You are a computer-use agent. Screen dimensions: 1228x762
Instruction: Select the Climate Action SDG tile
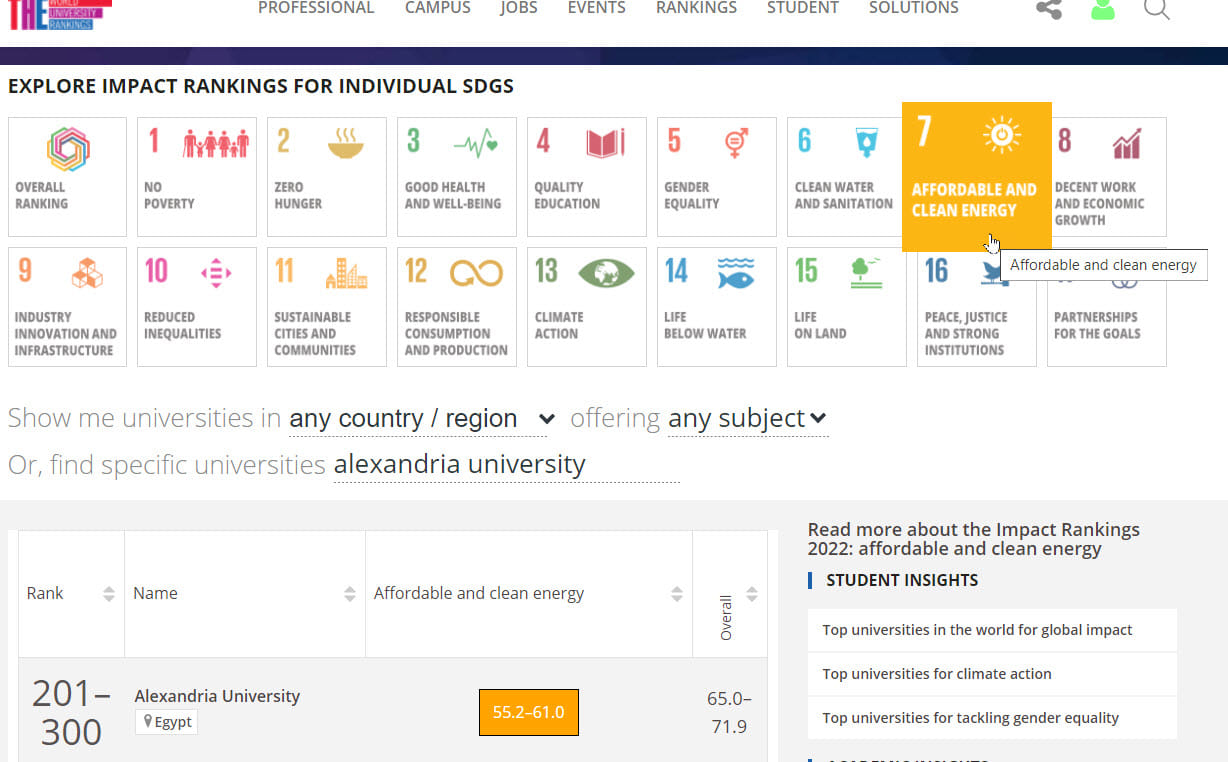(x=586, y=307)
